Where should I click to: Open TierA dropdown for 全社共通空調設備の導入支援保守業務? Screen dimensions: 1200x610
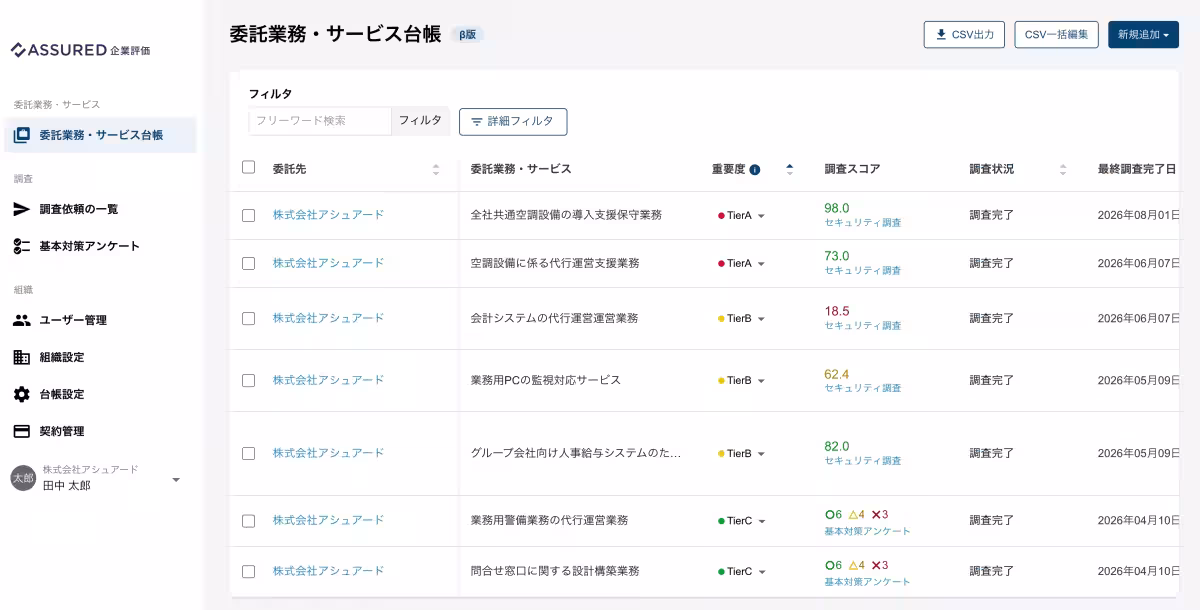pyautogui.click(x=742, y=216)
